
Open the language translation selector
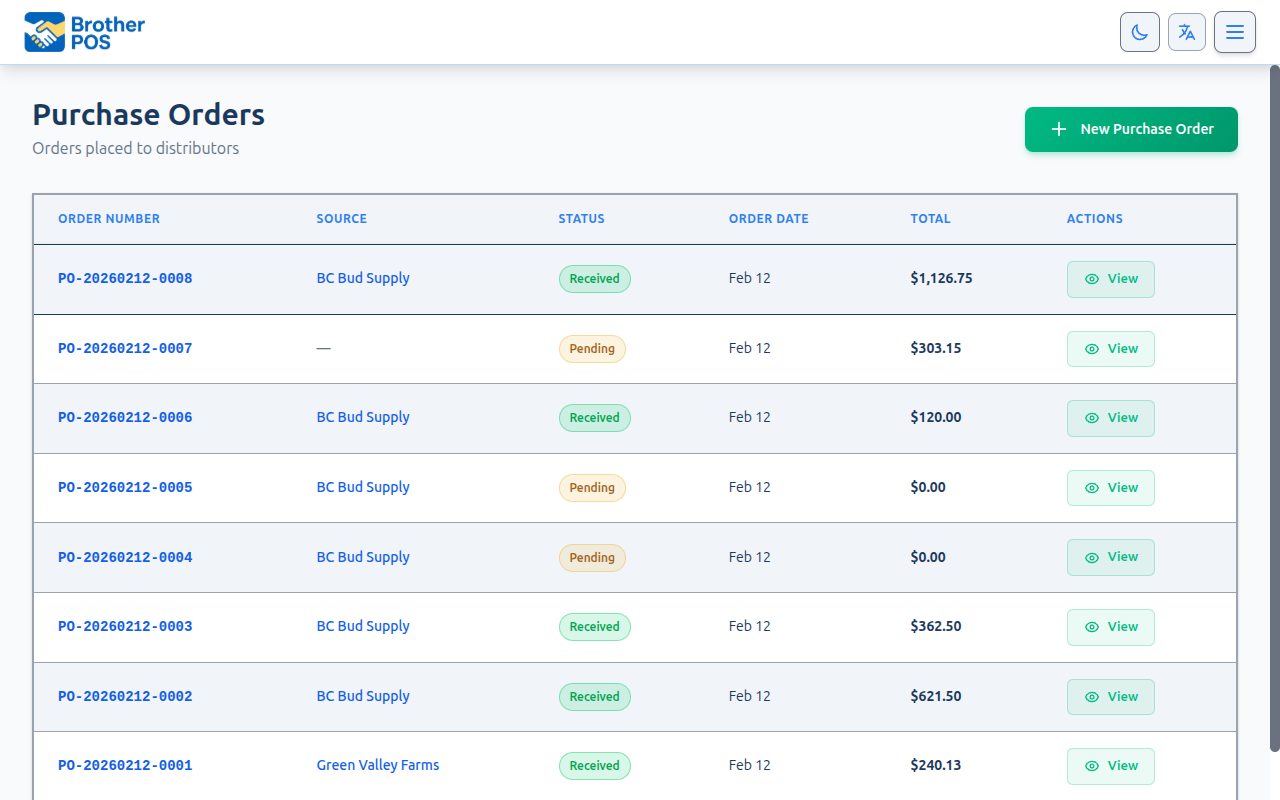pos(1186,32)
